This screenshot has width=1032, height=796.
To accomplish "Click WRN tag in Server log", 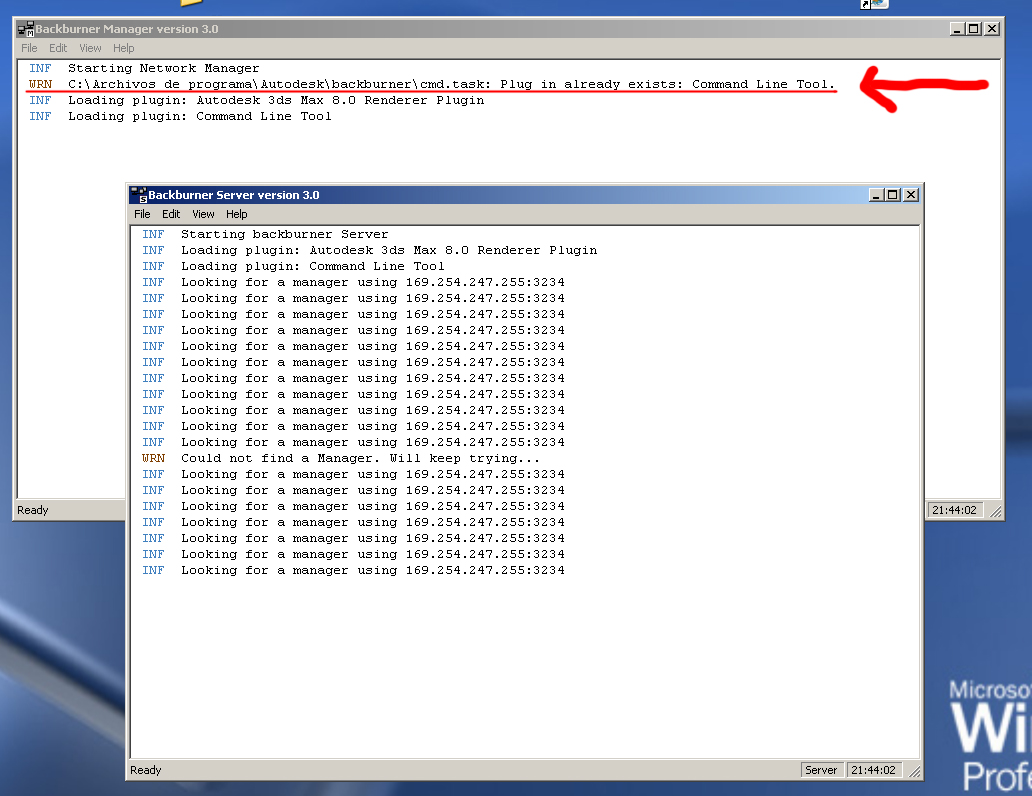I will pyautogui.click(x=153, y=458).
